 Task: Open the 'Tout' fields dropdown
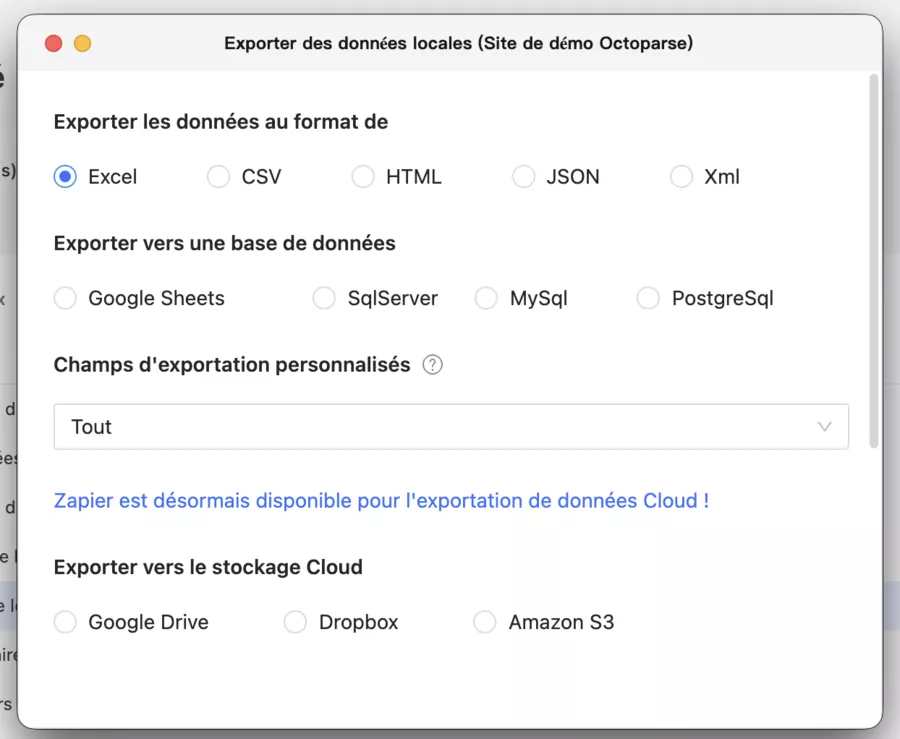450,427
